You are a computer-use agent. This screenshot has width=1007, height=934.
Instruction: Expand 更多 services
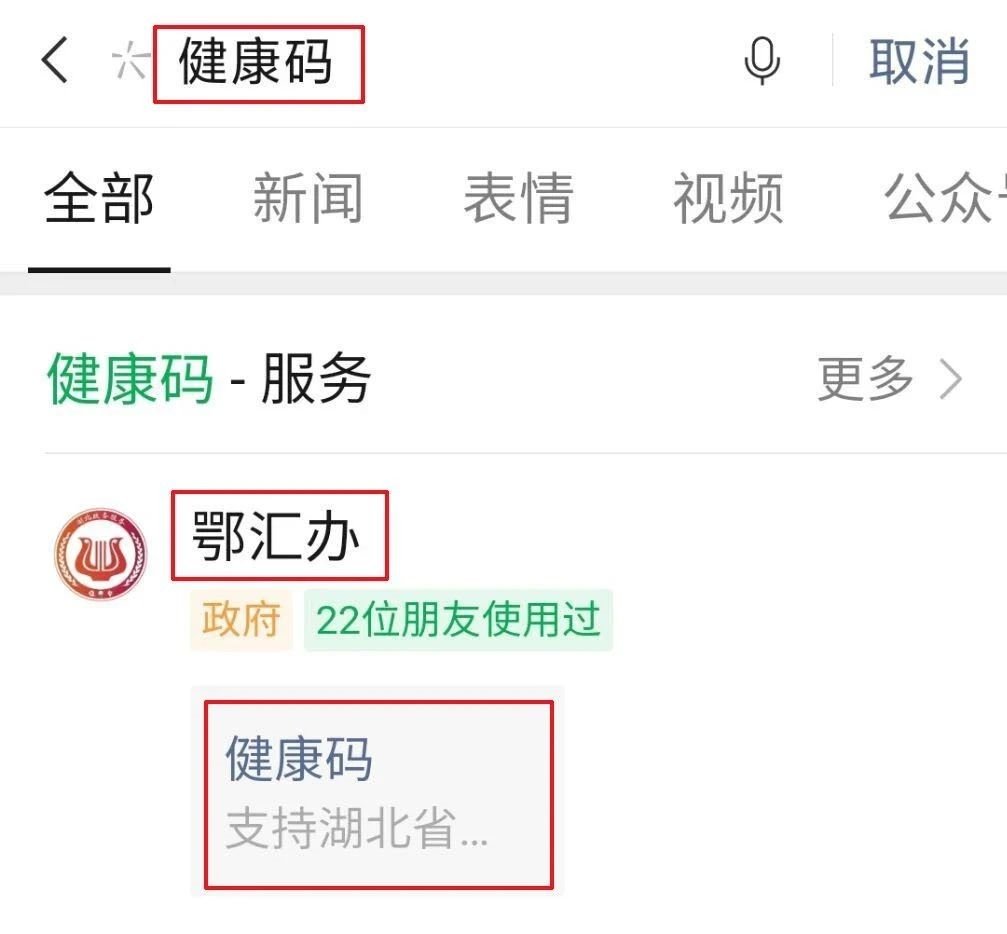click(866, 379)
